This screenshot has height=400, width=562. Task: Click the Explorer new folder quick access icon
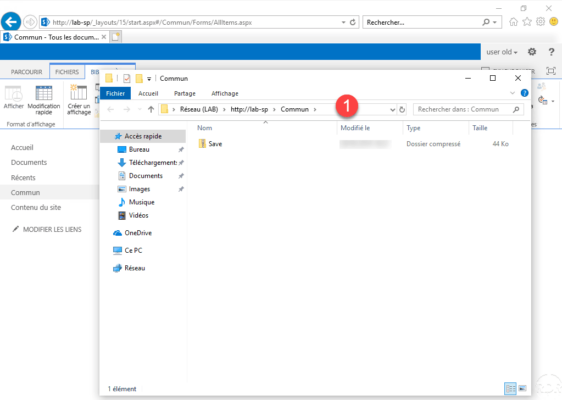tap(139, 78)
